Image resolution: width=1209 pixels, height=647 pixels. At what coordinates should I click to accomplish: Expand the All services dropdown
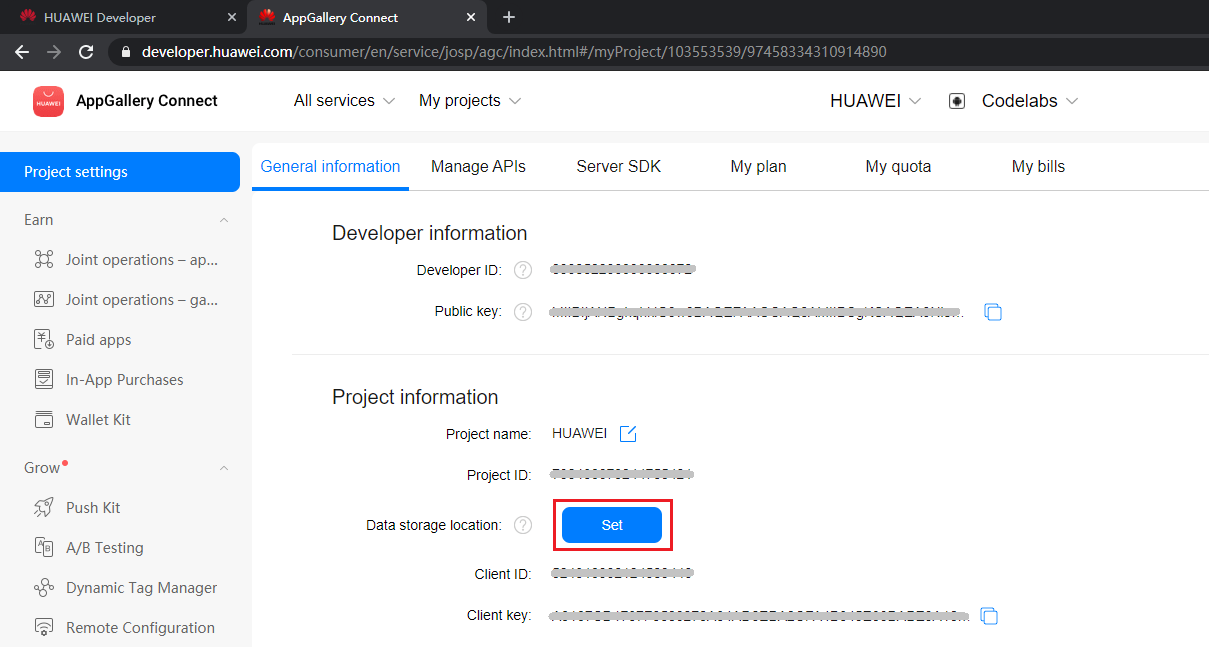pyautogui.click(x=344, y=101)
